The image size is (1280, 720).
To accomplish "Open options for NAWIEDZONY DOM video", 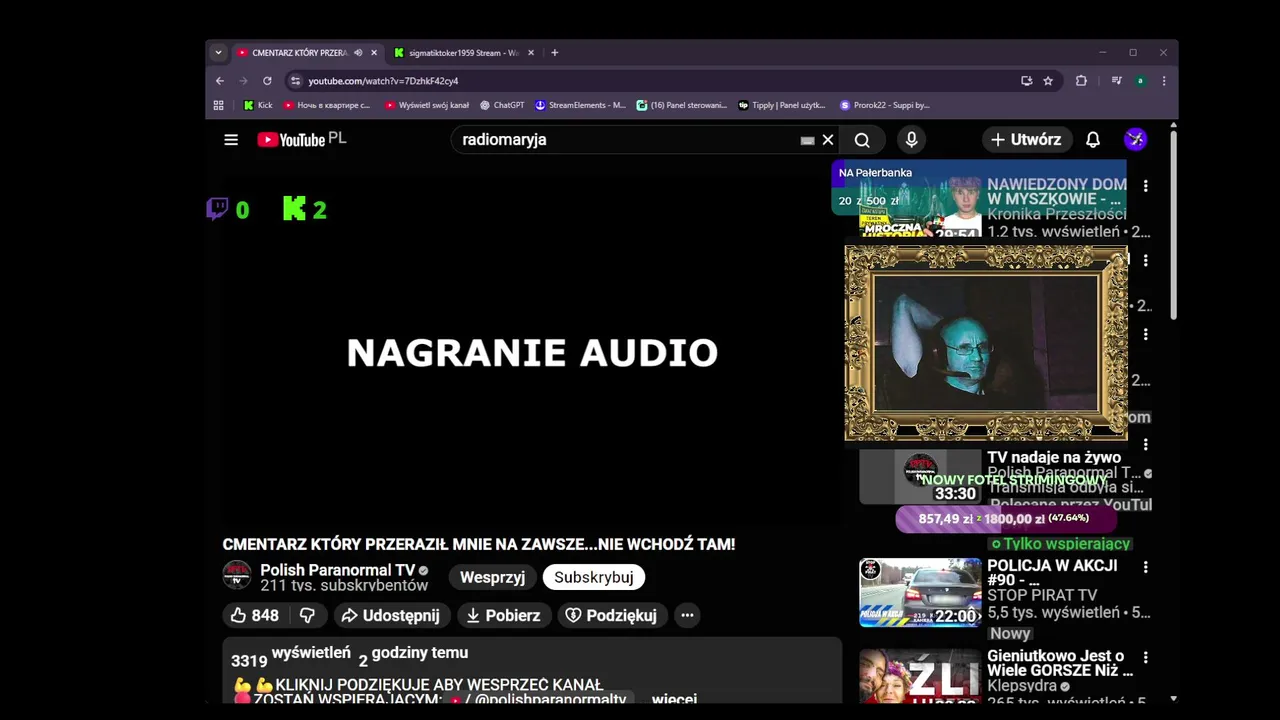I will 1146,186.
